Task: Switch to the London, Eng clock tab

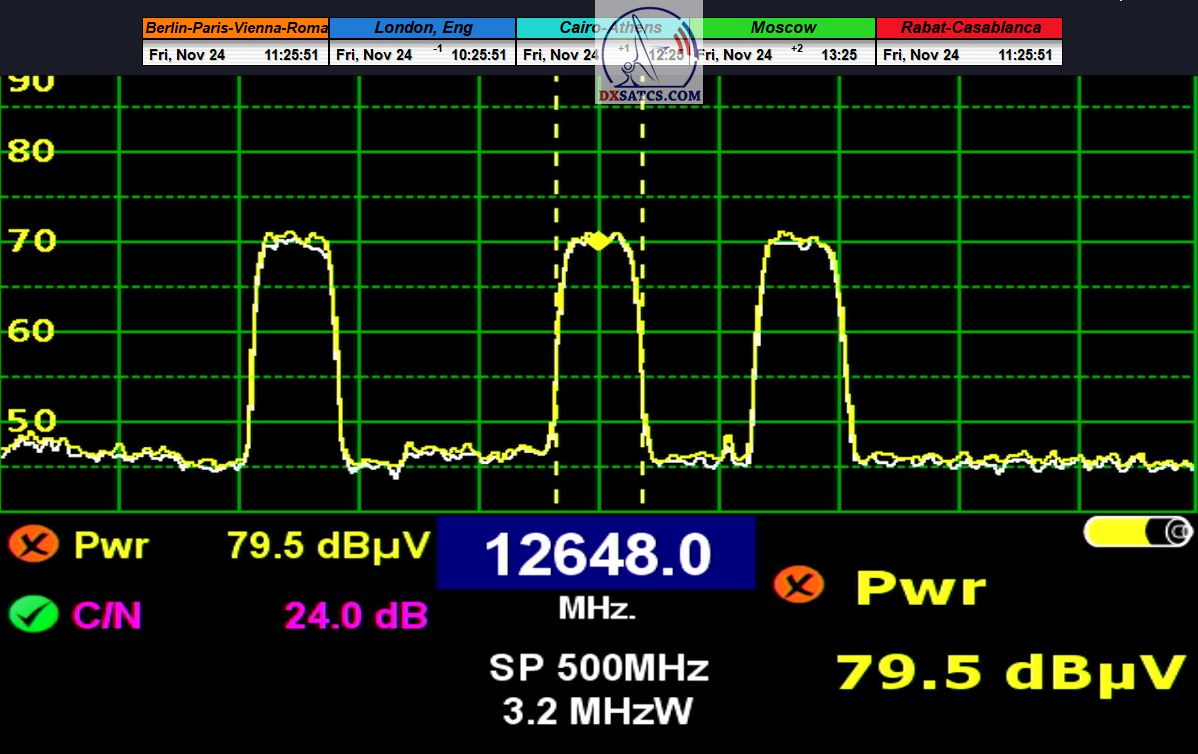Action: [422, 28]
